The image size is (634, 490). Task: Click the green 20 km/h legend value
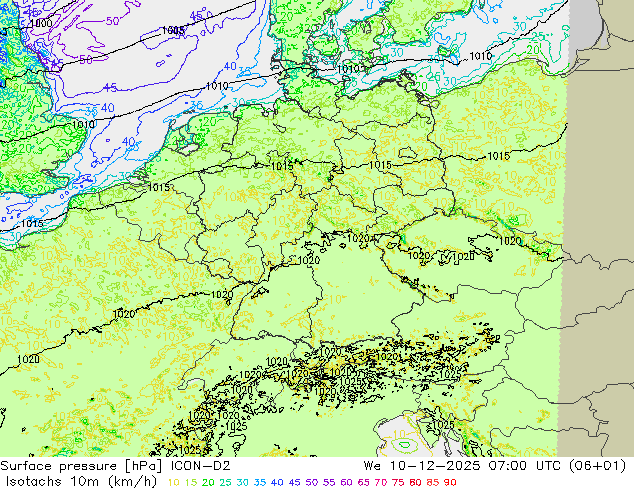click(x=208, y=483)
